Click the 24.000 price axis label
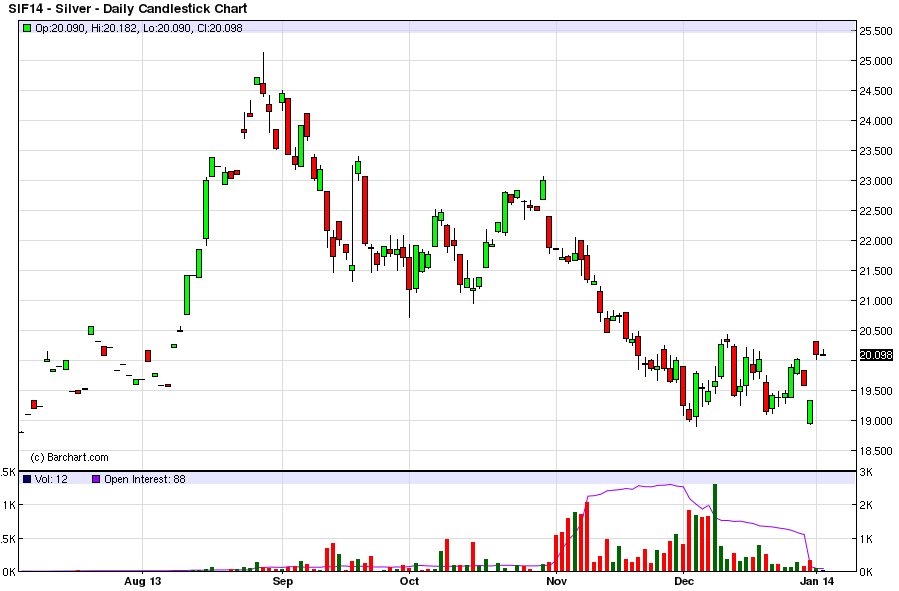The image size is (899, 591). coord(876,121)
